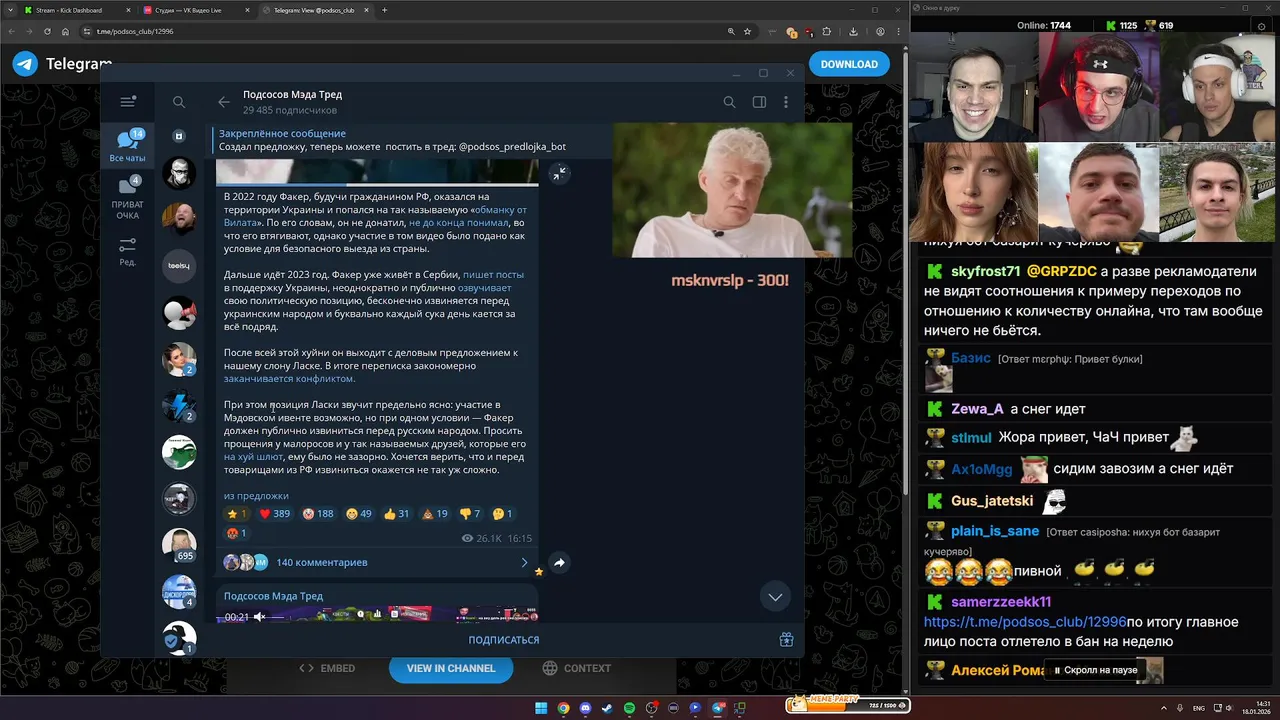Open browser tab search dropdown
The image size is (1280, 720).
(x=8, y=10)
